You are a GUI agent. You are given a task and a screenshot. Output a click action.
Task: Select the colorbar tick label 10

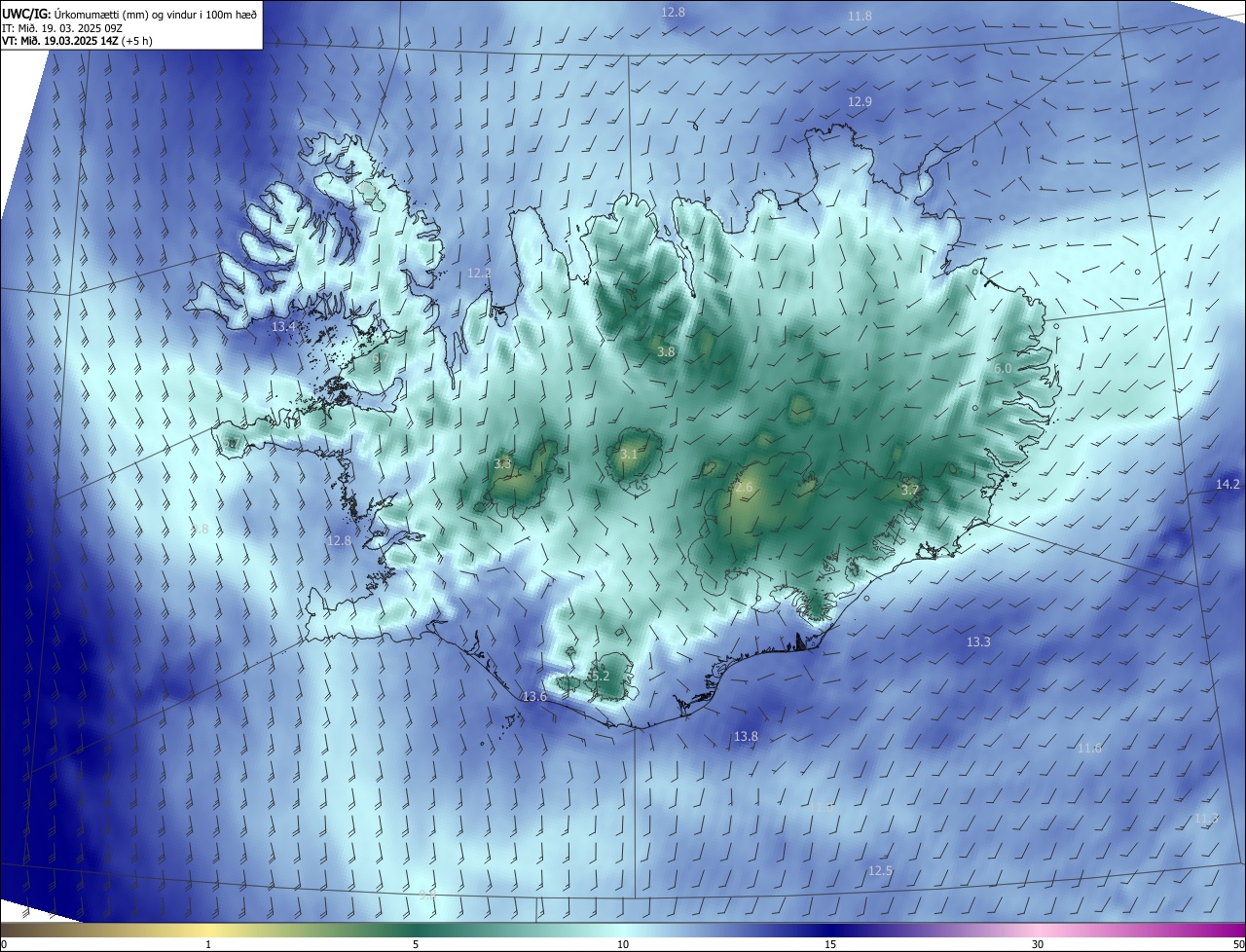[x=623, y=944]
